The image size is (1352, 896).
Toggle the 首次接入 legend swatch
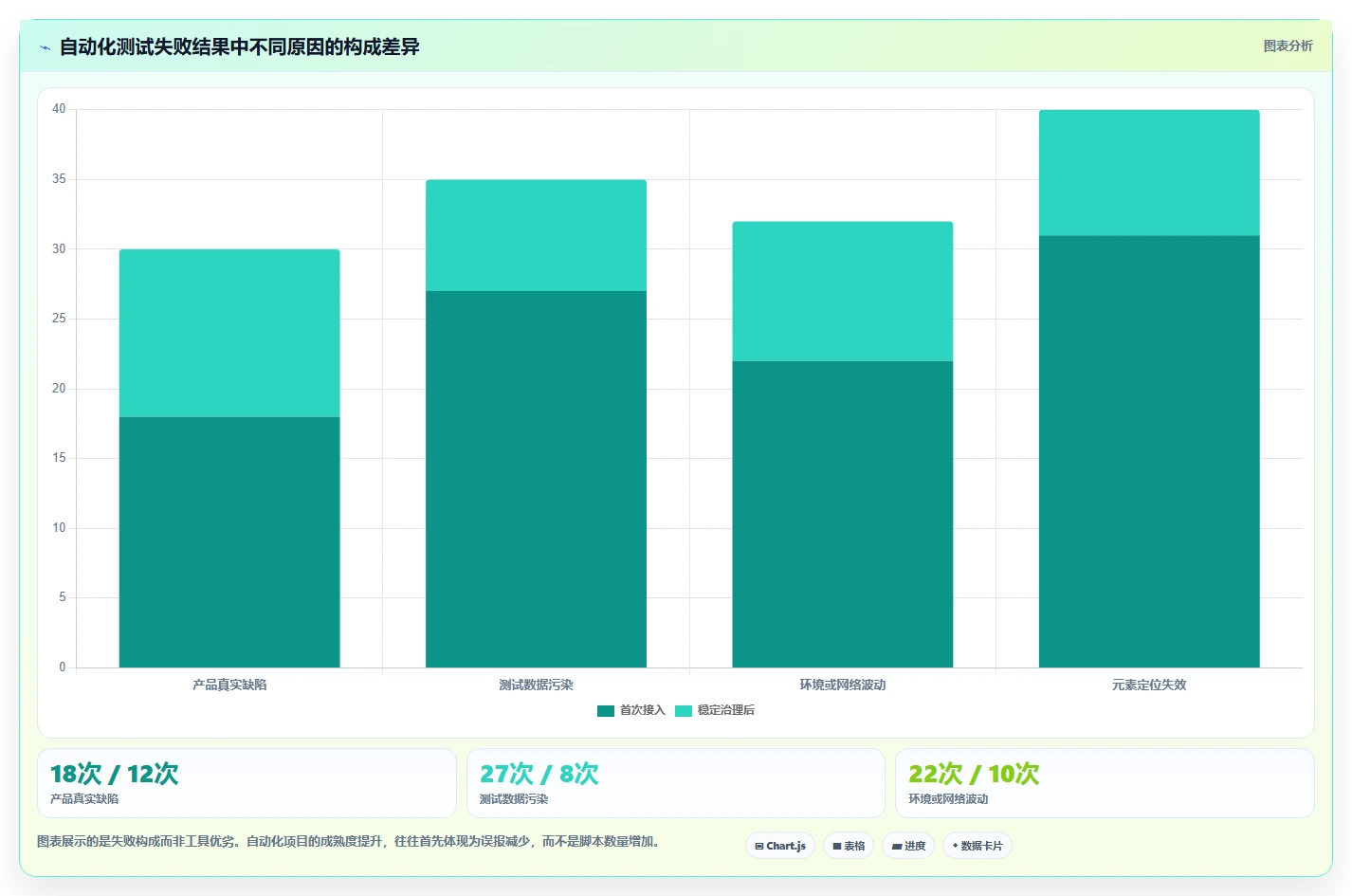[x=606, y=711]
